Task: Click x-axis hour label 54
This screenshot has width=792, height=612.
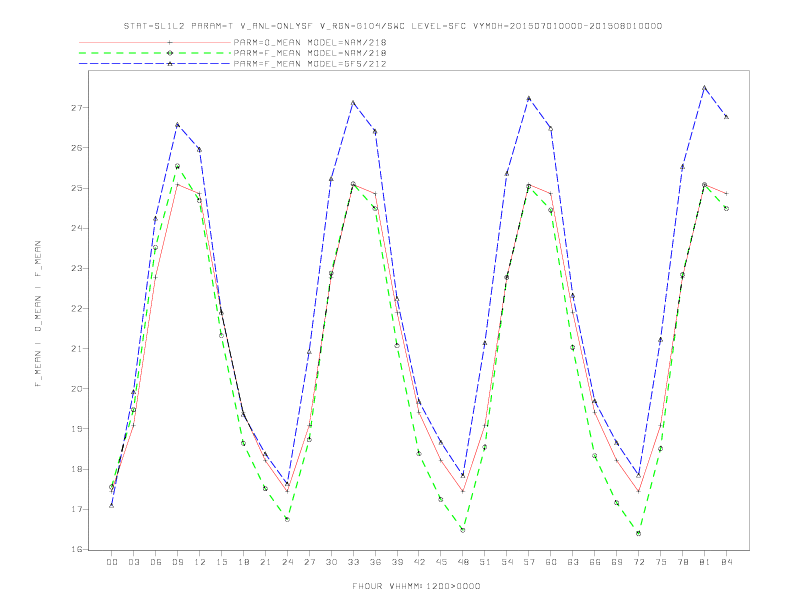Action: coord(507,562)
